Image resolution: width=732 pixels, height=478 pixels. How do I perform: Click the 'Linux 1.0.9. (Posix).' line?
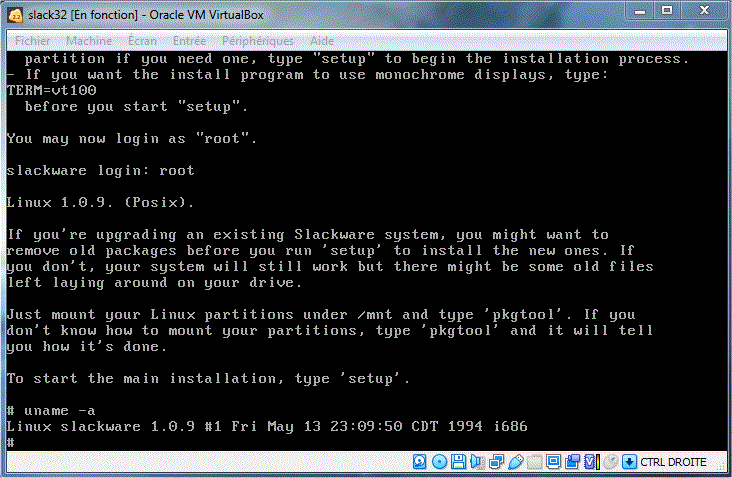100,203
